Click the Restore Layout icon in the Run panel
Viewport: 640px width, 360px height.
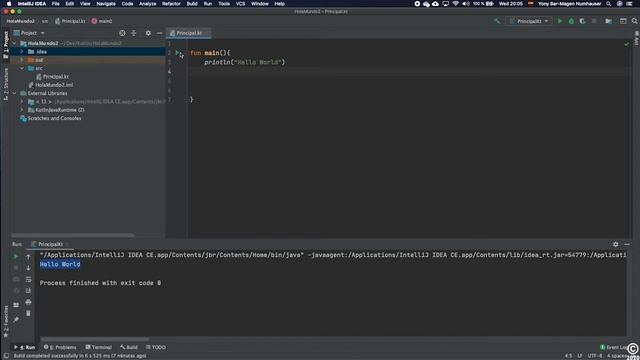pyautogui.click(x=16, y=305)
